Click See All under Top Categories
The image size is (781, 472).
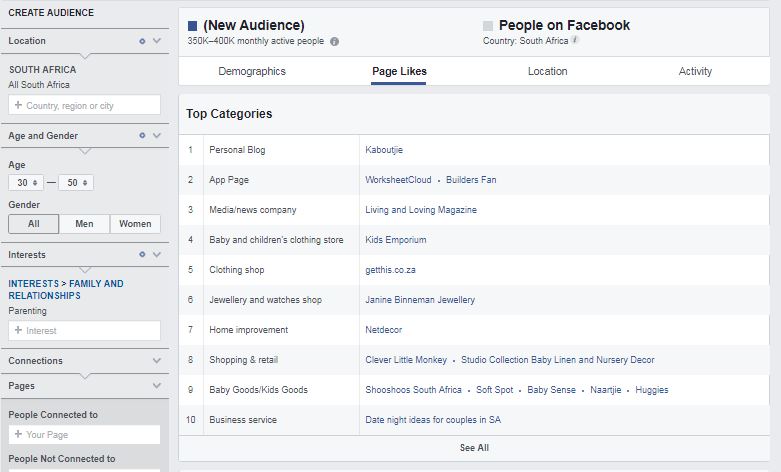coord(474,448)
